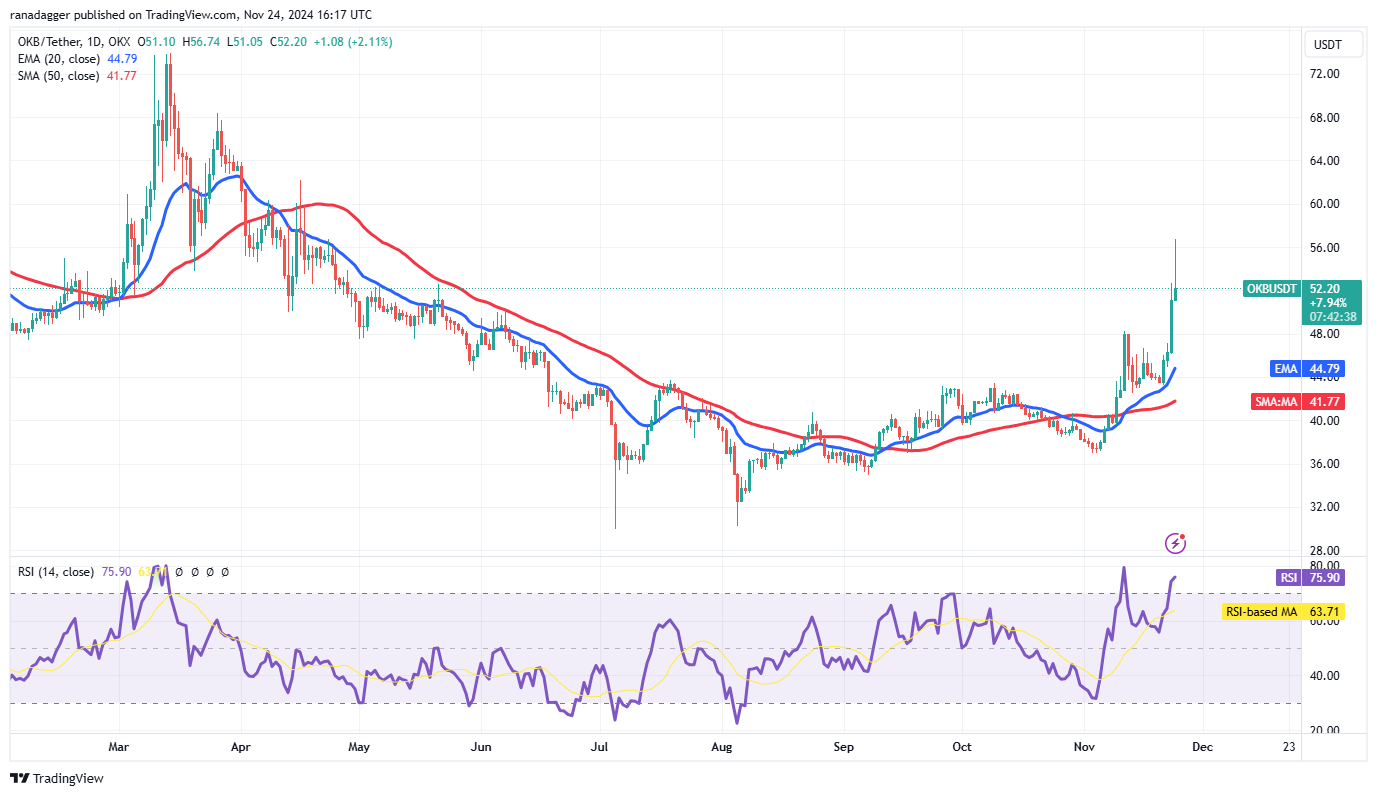
Task: Click the 07:42:38 bar countdown timer
Action: point(1332,317)
